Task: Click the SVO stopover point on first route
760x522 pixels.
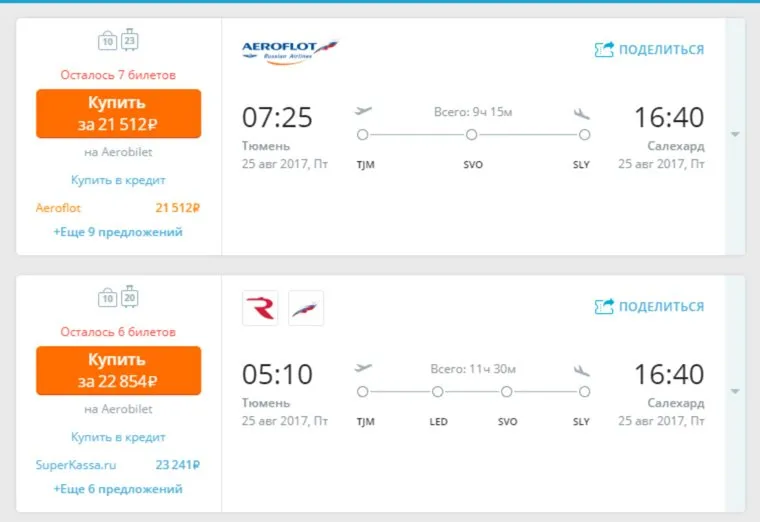Action: [x=471, y=135]
